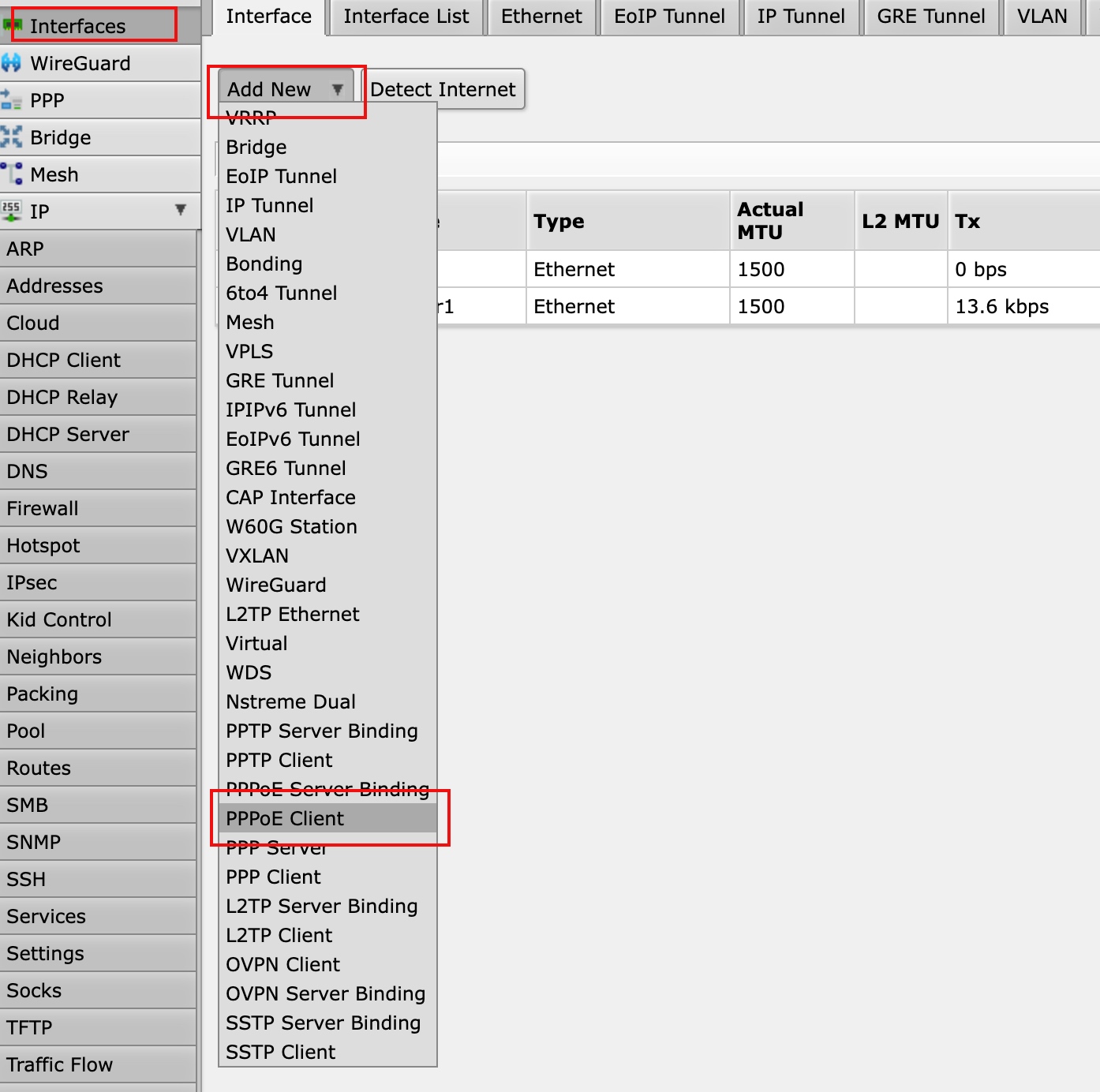
Task: Click the Actual MTU column header
Action: pos(770,221)
